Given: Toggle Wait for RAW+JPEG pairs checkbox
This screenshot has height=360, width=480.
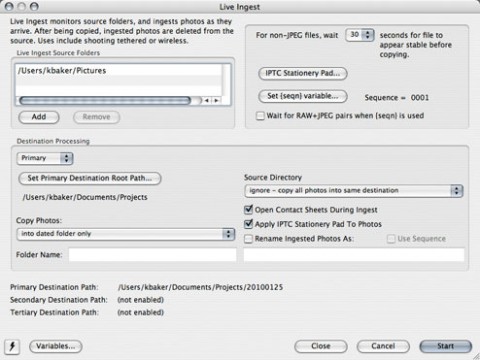Looking at the screenshot, I should point(260,116).
